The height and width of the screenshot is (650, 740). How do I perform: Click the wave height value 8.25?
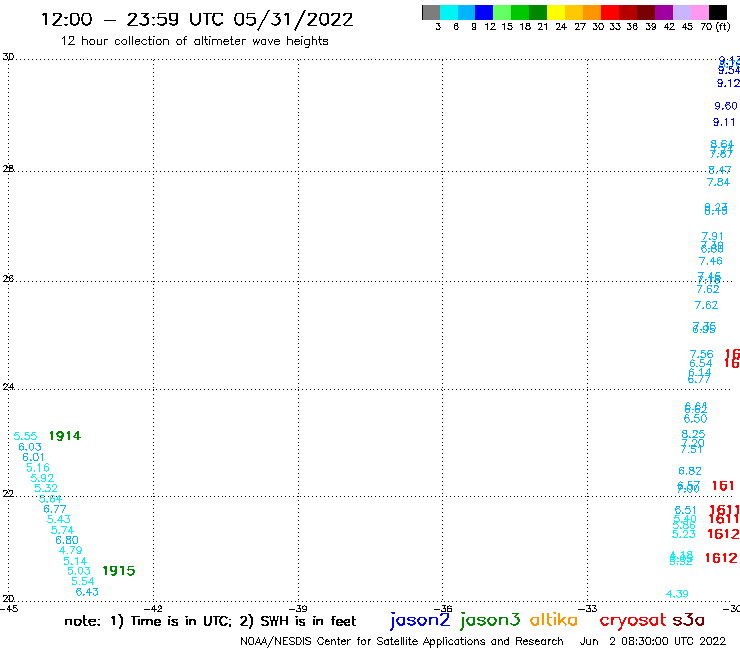[693, 434]
